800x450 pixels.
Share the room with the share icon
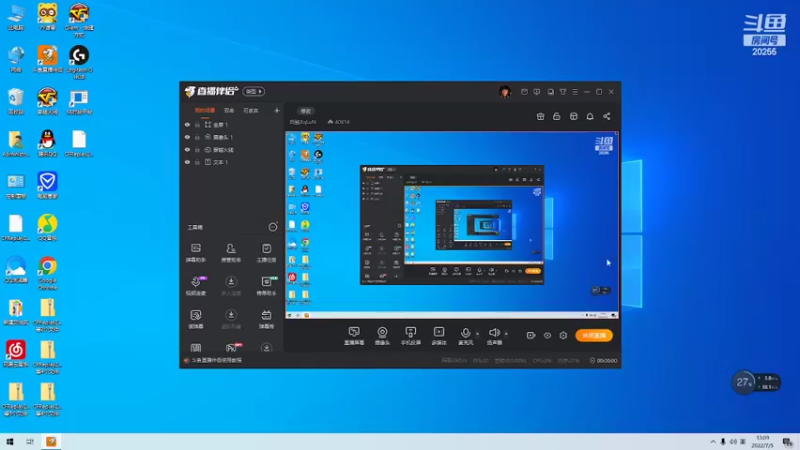(x=607, y=116)
